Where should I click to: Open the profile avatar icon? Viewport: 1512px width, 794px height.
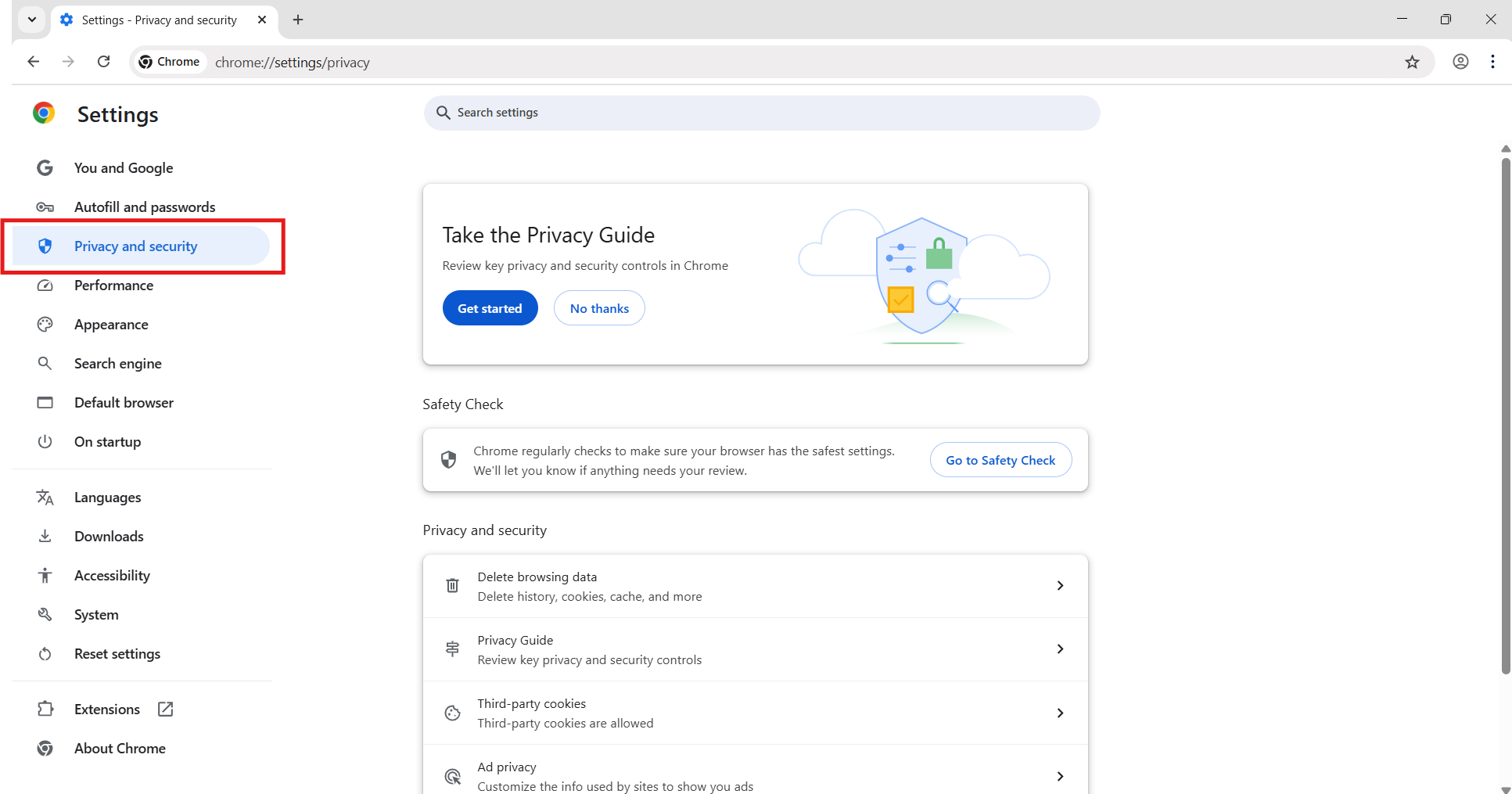pos(1460,62)
